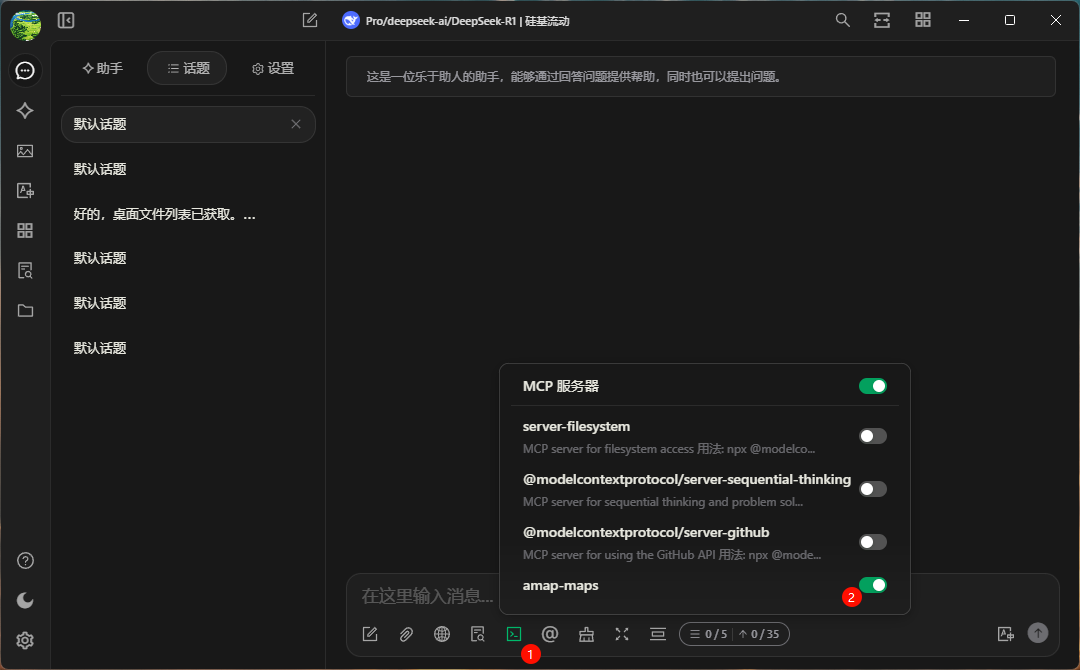Viewport: 1080px width, 670px height.
Task: Toggle narrow mode icon in title bar
Action: (x=882, y=20)
